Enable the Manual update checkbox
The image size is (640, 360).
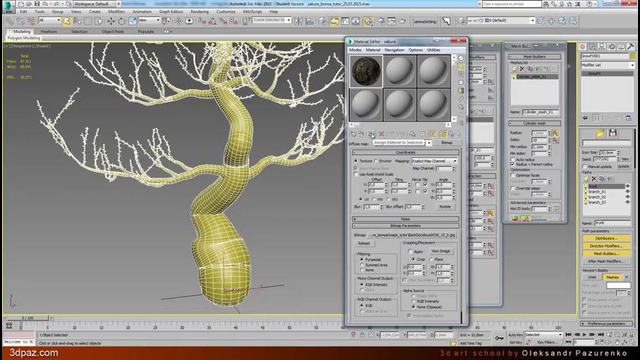coord(585,167)
